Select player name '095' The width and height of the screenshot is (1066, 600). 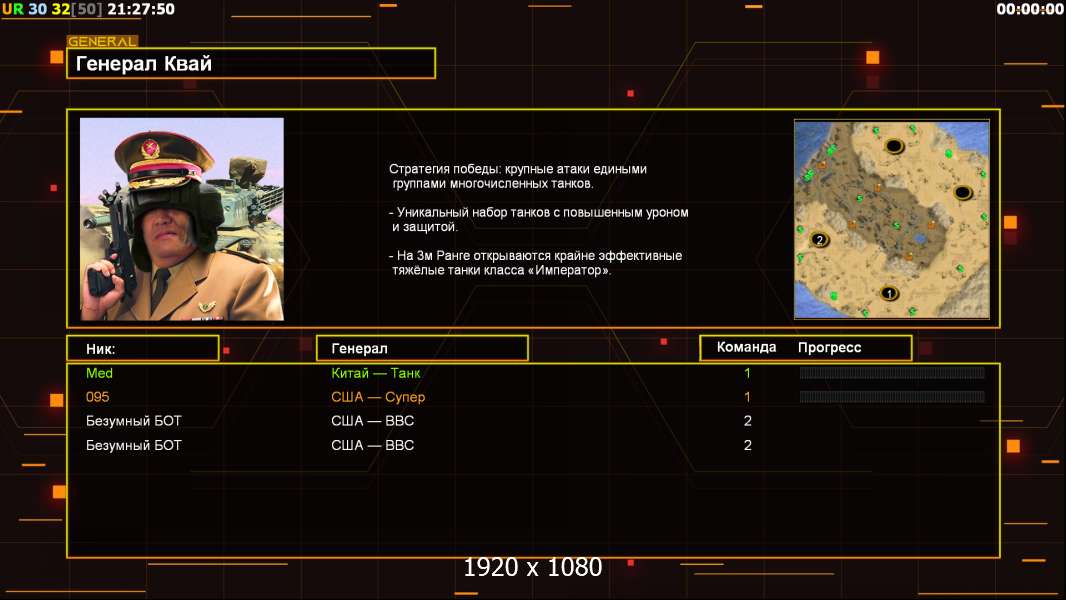[x=97, y=397]
